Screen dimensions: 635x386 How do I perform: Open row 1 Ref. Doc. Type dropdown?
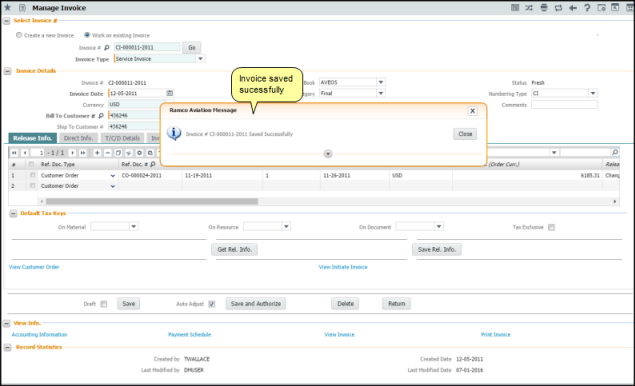(113, 176)
